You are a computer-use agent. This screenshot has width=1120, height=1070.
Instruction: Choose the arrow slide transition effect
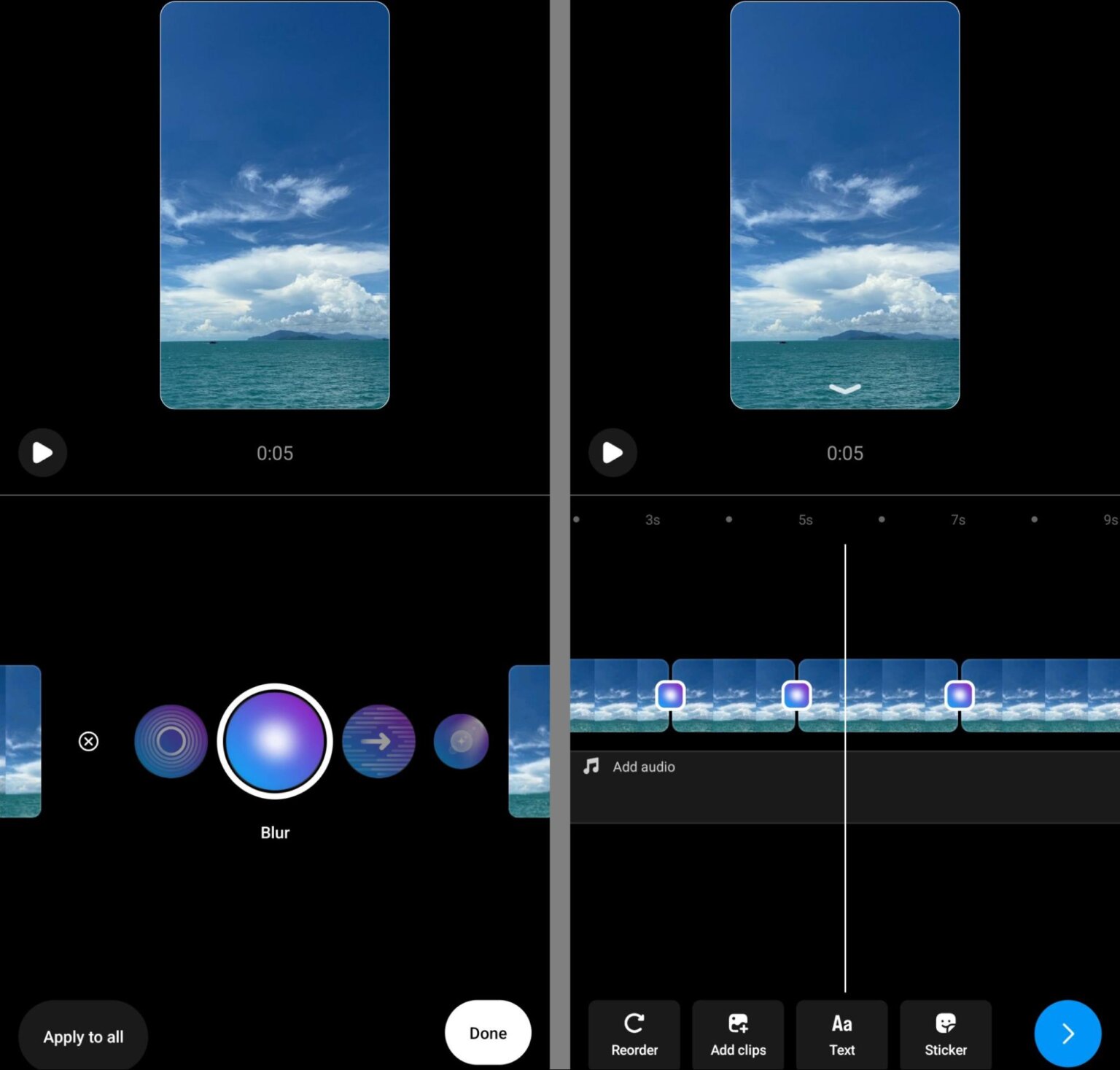pyautogui.click(x=378, y=741)
